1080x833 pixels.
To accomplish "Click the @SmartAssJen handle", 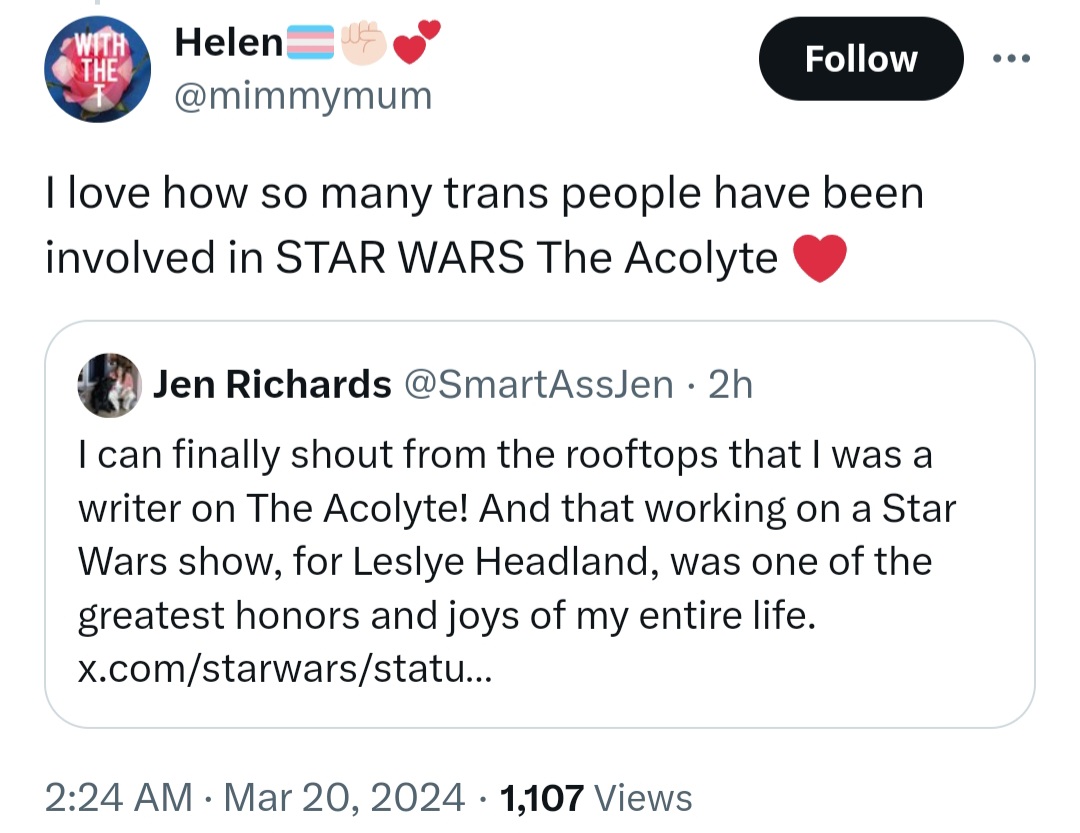I will (x=539, y=384).
